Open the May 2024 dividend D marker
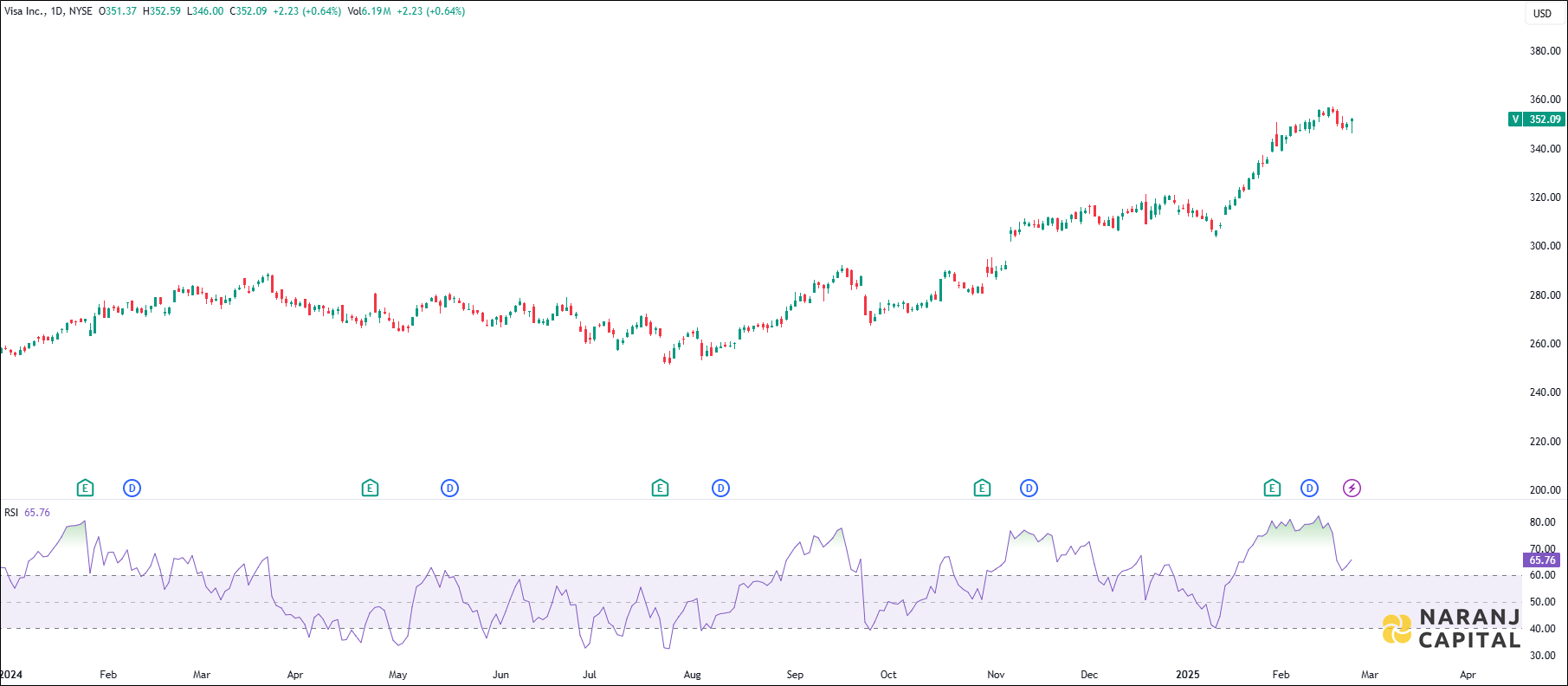Image resolution: width=1568 pixels, height=686 pixels. (x=449, y=489)
